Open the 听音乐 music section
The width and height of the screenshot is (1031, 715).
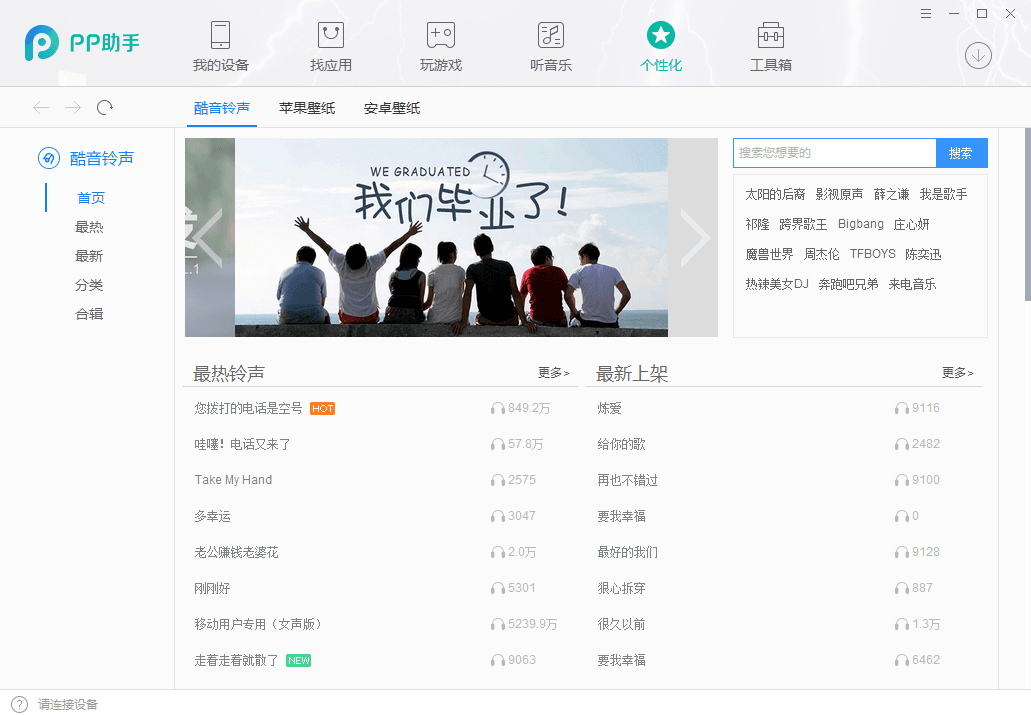tap(551, 46)
